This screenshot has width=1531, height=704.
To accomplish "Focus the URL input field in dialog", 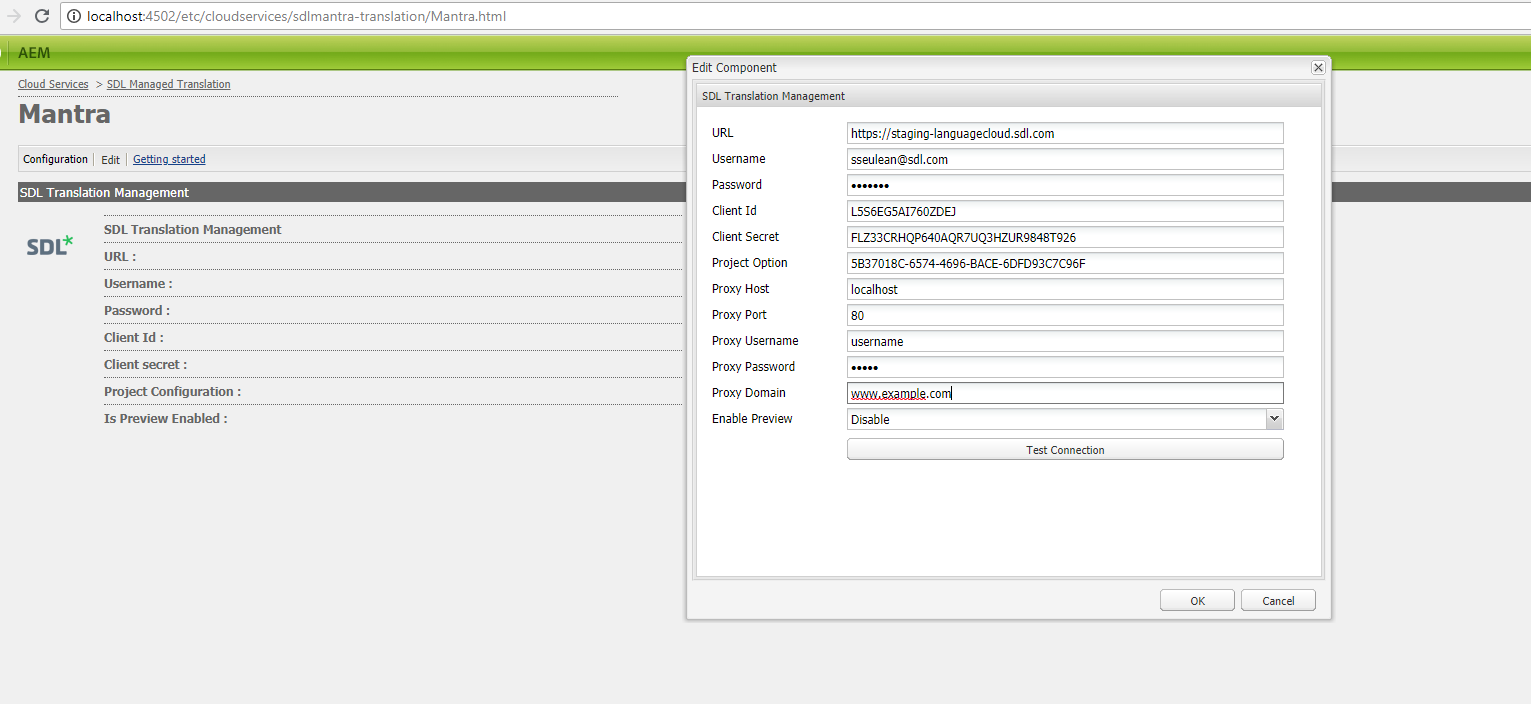I will click(1064, 133).
